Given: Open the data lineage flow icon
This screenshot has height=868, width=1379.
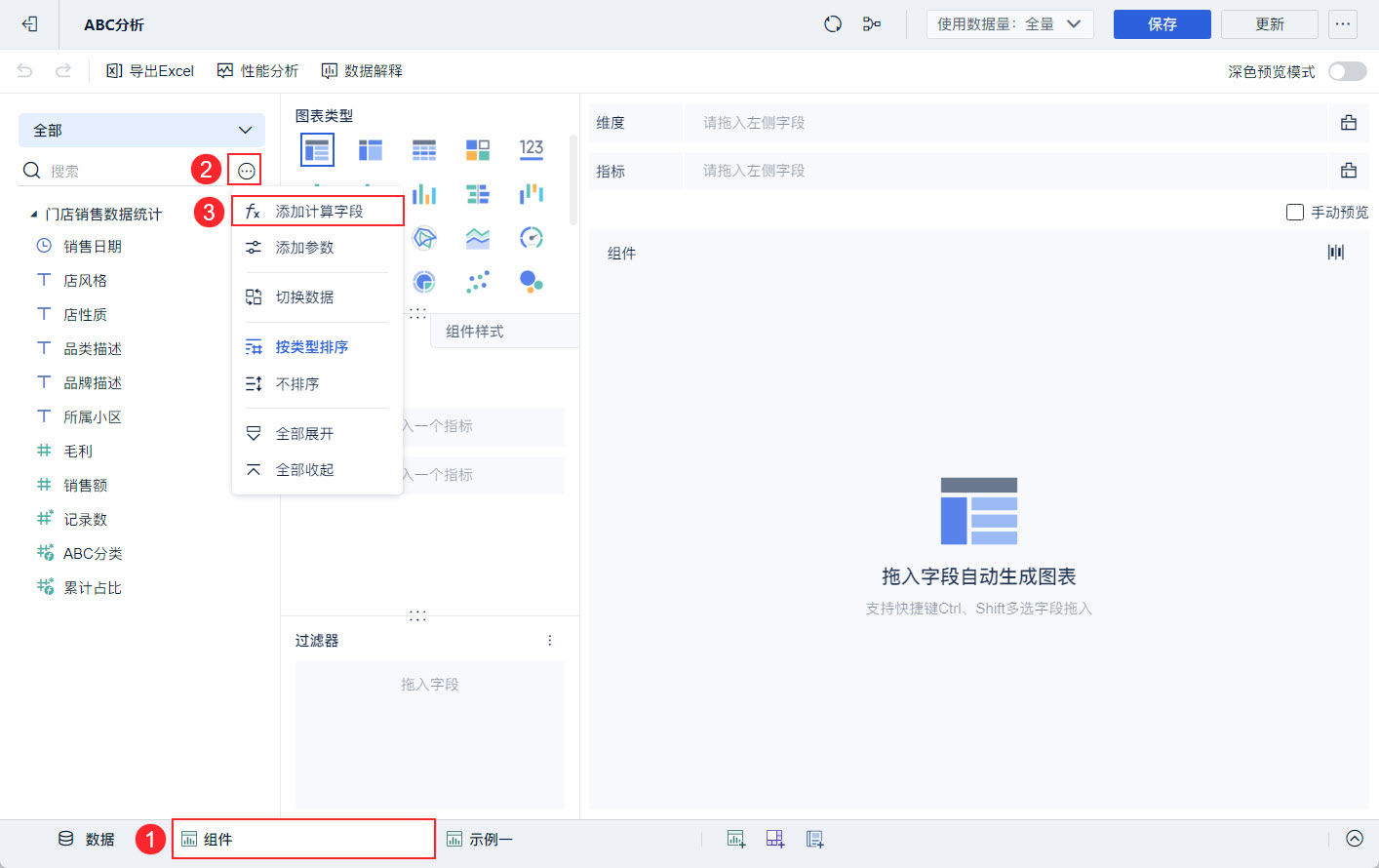Looking at the screenshot, I should pyautogui.click(x=872, y=24).
